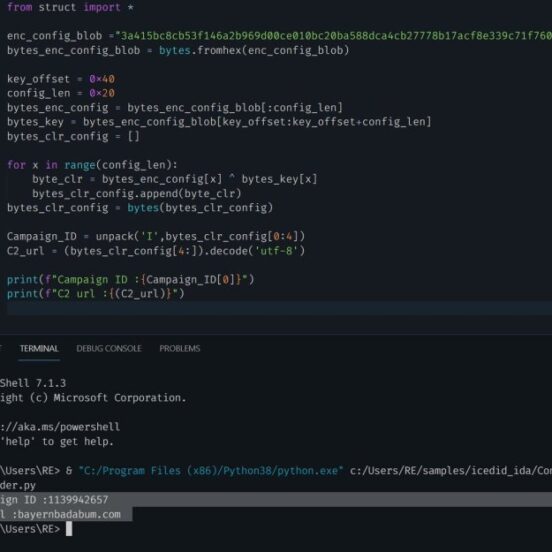Click the 'bytes_clr_config = []' line
The height and width of the screenshot is (552, 552).
[73, 136]
